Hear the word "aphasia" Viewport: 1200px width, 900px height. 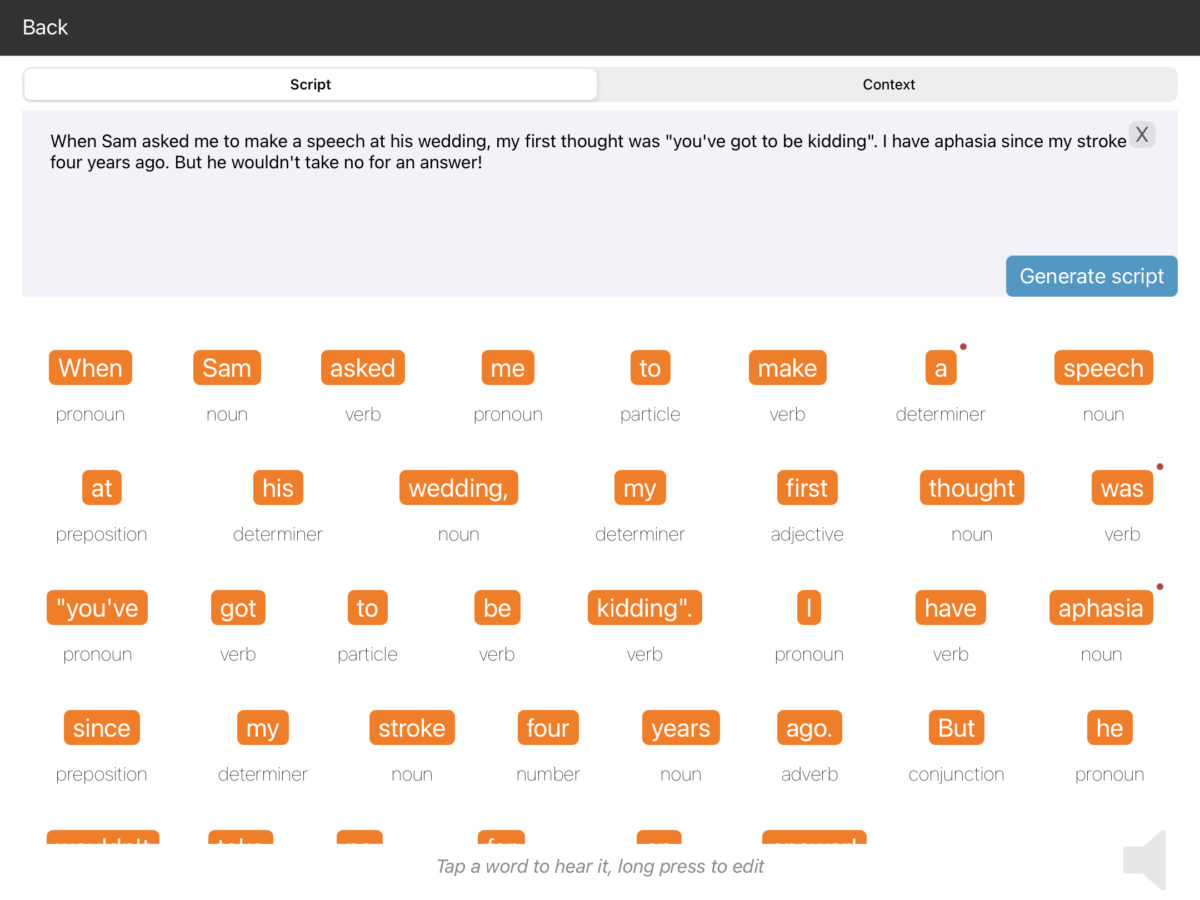click(1100, 608)
